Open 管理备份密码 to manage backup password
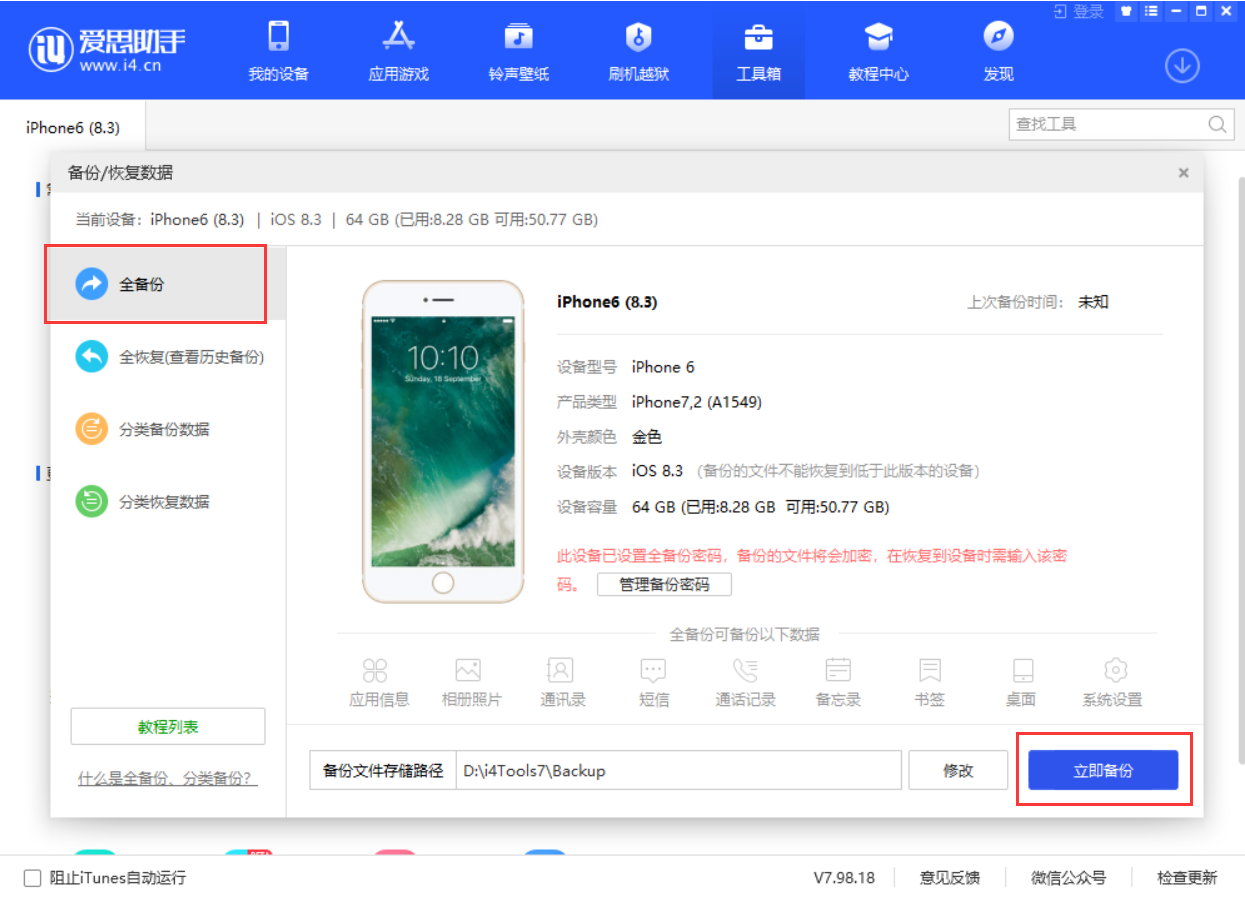Screen dimensions: 1245x899 pyautogui.click(x=664, y=584)
